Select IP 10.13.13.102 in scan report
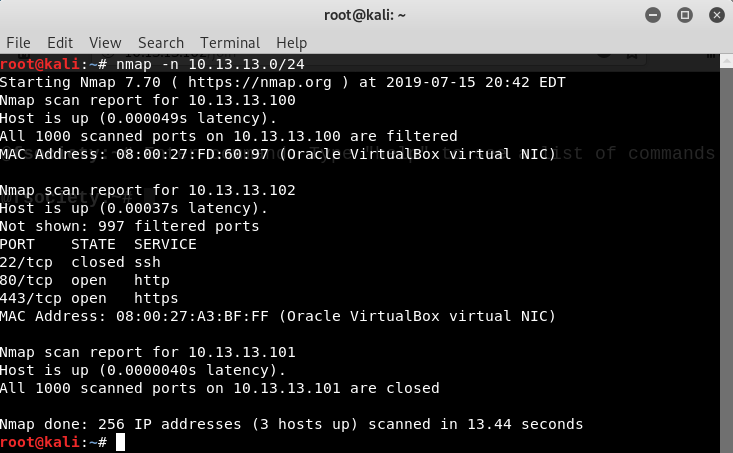Image resolution: width=733 pixels, height=453 pixels. point(242,190)
